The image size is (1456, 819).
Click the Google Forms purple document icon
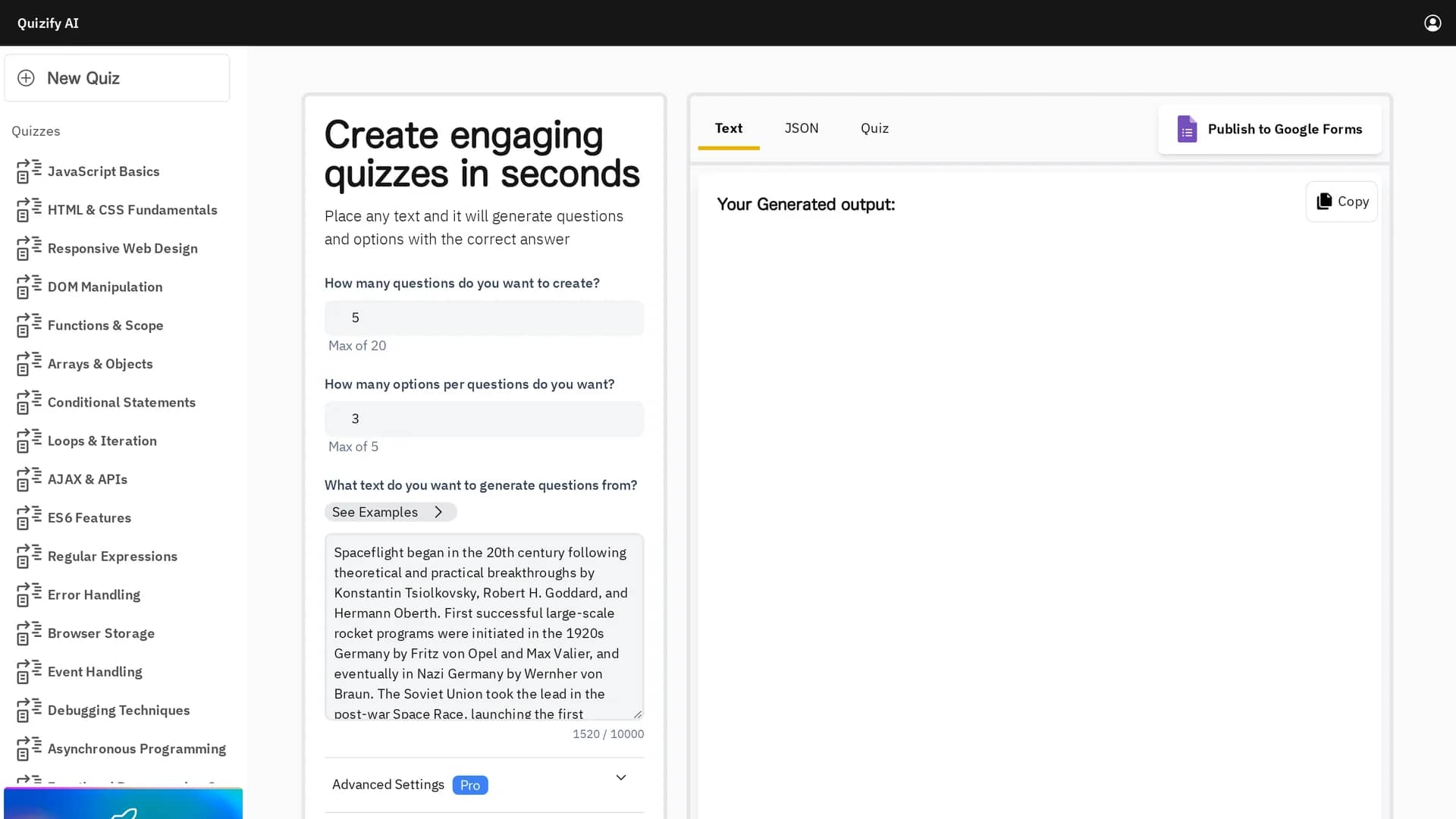[x=1187, y=129]
